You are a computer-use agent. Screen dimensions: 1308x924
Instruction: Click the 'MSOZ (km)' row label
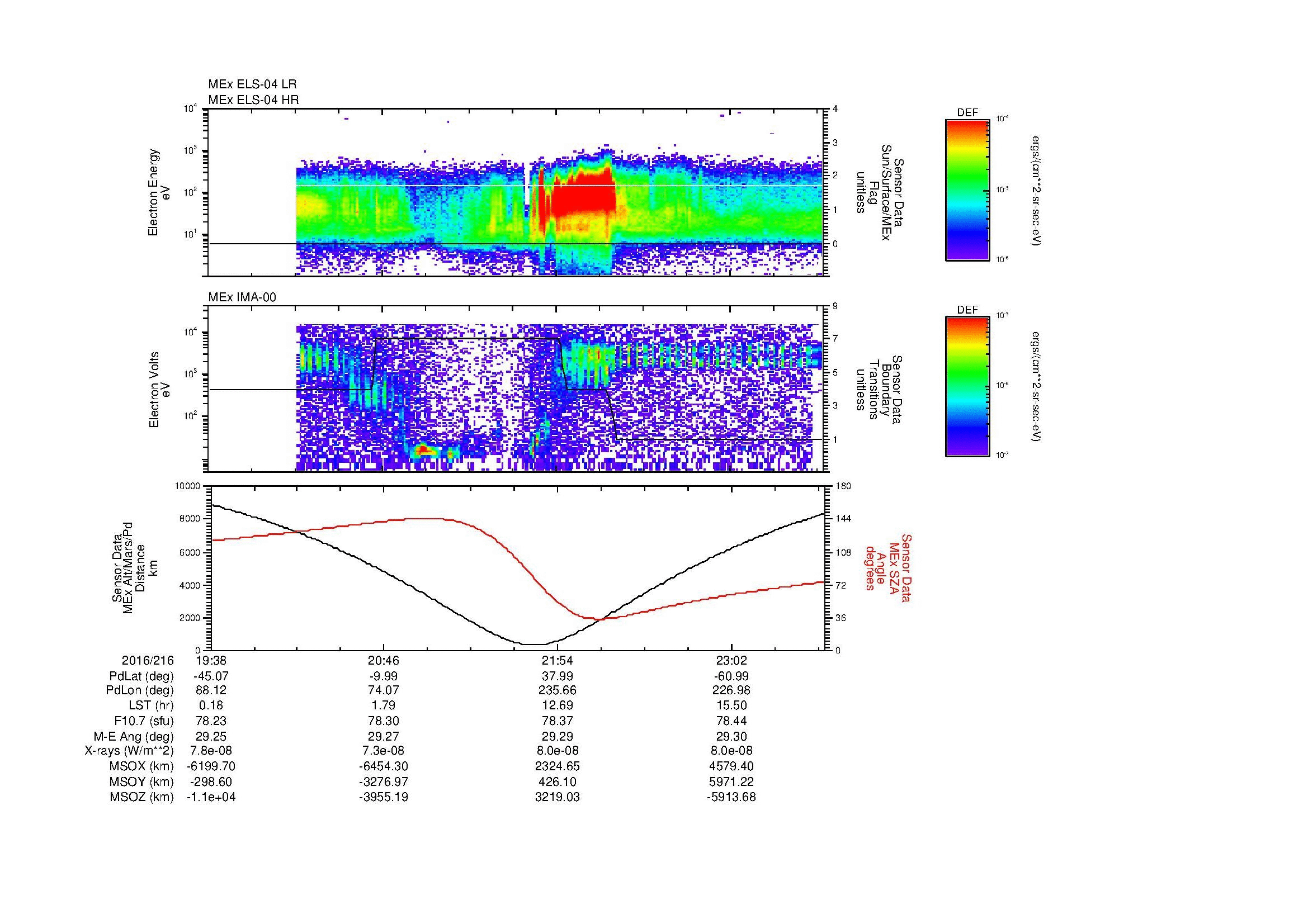[142, 798]
